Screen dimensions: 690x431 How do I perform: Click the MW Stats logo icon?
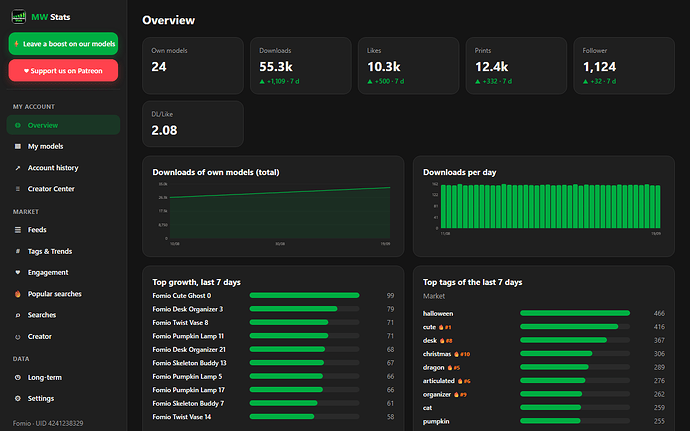click(18, 17)
